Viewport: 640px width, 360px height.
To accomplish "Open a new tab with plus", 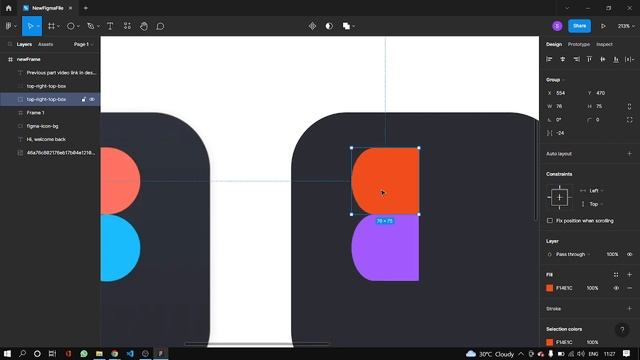I will 86,8.
